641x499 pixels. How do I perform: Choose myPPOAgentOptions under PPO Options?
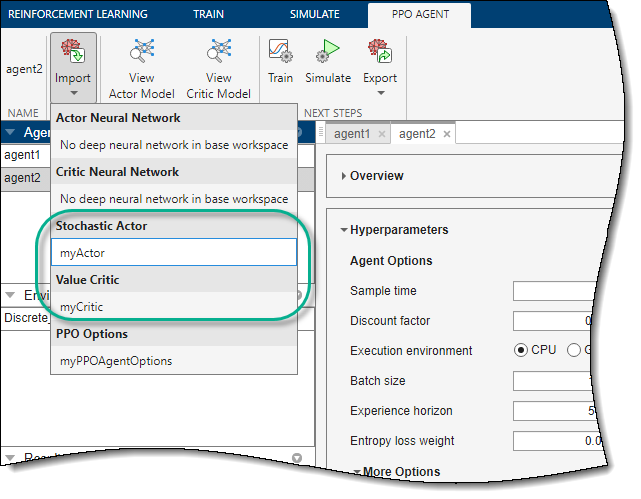pyautogui.click(x=174, y=360)
